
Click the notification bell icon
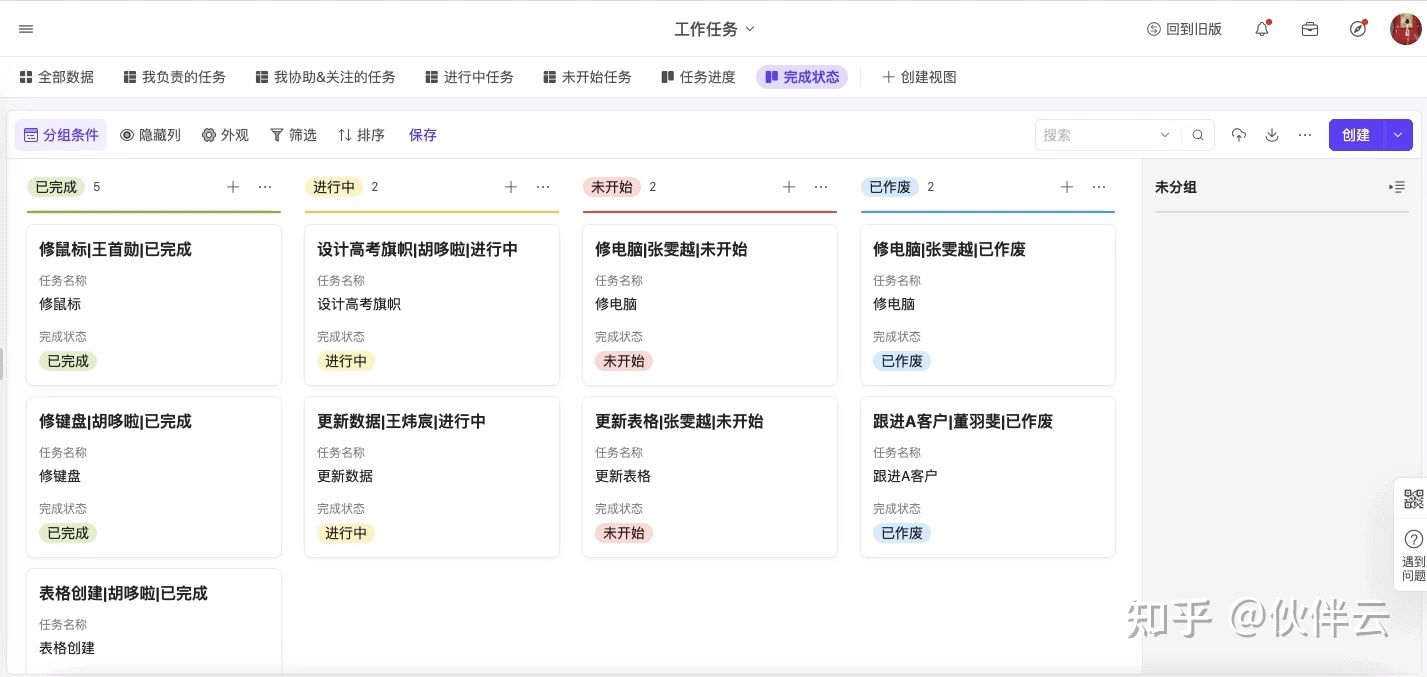(1262, 29)
